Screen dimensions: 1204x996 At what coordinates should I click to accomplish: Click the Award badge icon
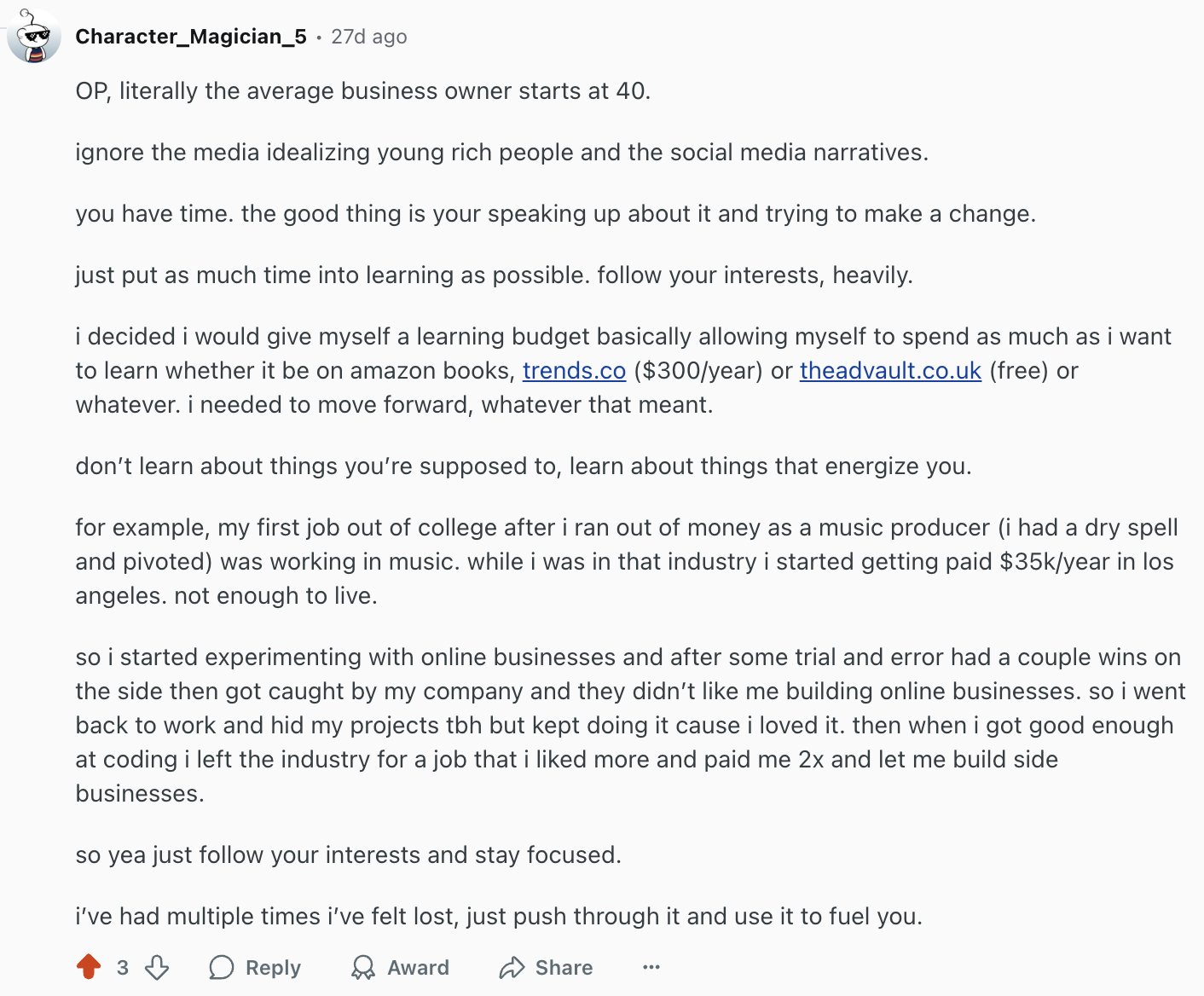(x=363, y=967)
